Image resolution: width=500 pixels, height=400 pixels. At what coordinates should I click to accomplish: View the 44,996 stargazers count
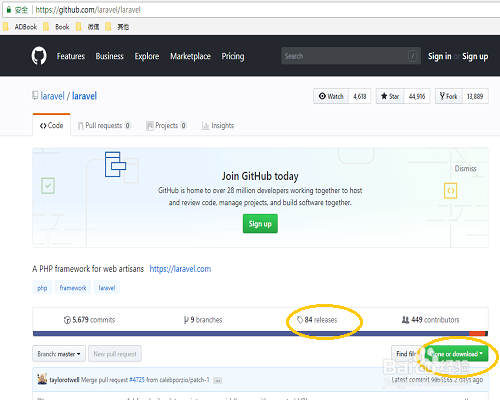(417, 96)
